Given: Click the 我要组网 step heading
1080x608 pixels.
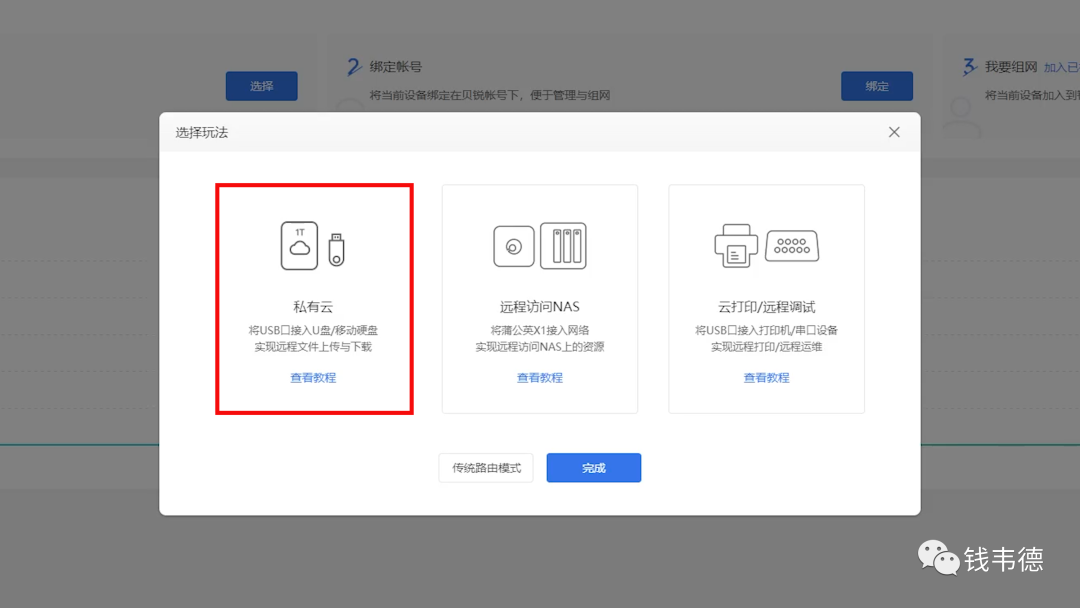Looking at the screenshot, I should coord(1010,67).
